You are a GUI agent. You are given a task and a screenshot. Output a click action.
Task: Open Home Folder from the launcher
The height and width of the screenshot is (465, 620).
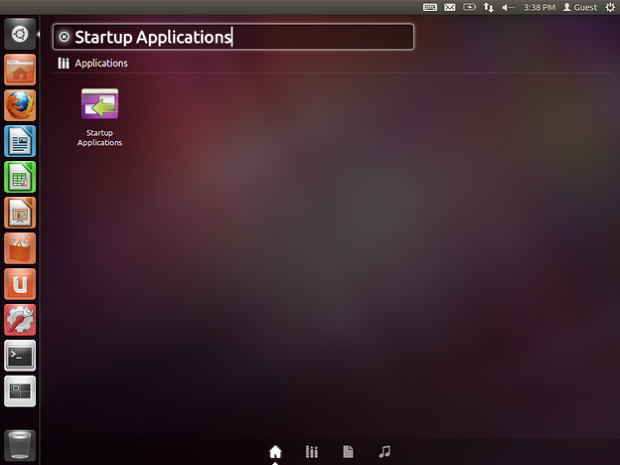tap(20, 70)
